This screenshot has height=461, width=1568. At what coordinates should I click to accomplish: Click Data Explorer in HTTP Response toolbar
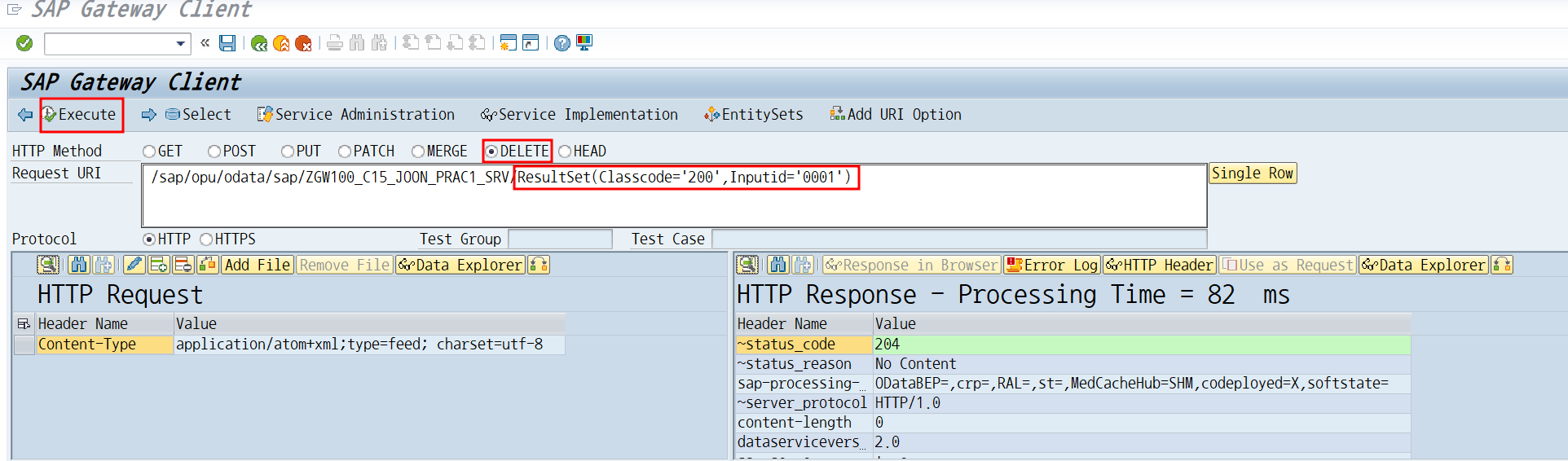(1424, 265)
